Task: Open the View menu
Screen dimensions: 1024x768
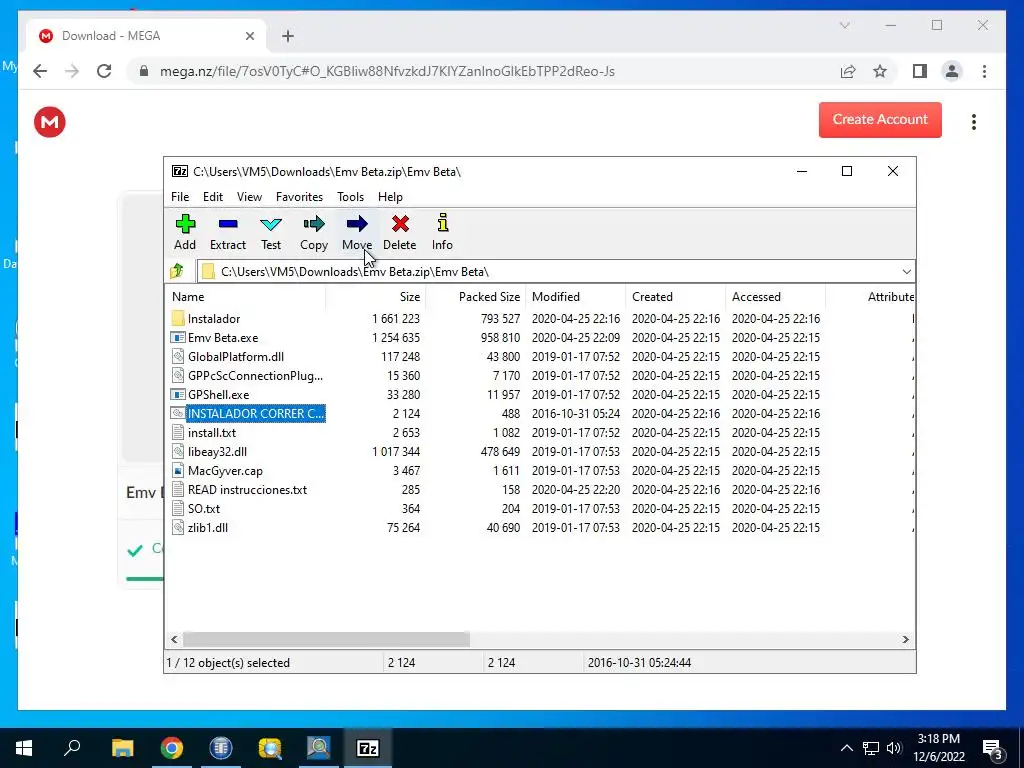Action: (249, 197)
